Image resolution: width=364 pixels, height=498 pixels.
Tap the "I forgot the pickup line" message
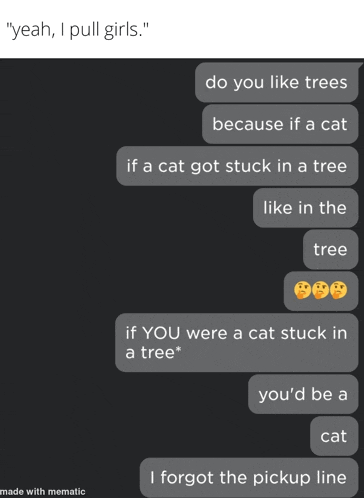(x=249, y=478)
